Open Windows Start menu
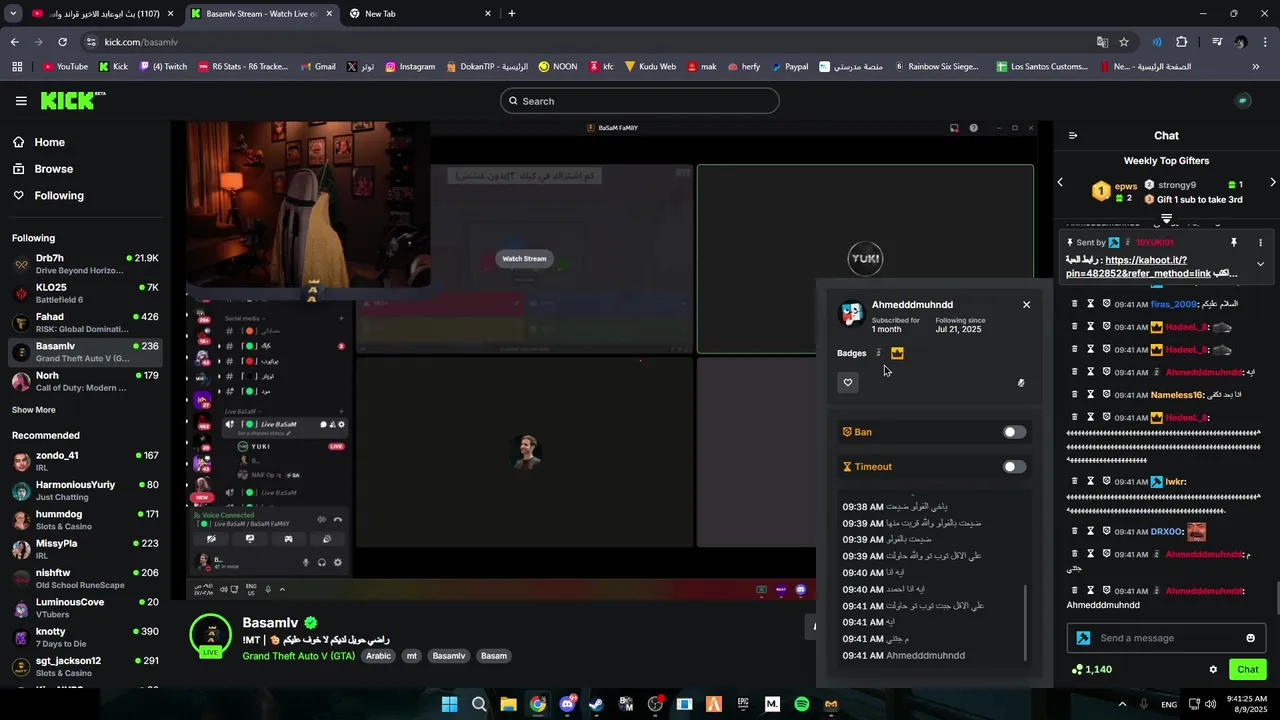This screenshot has height=720, width=1280. click(449, 704)
